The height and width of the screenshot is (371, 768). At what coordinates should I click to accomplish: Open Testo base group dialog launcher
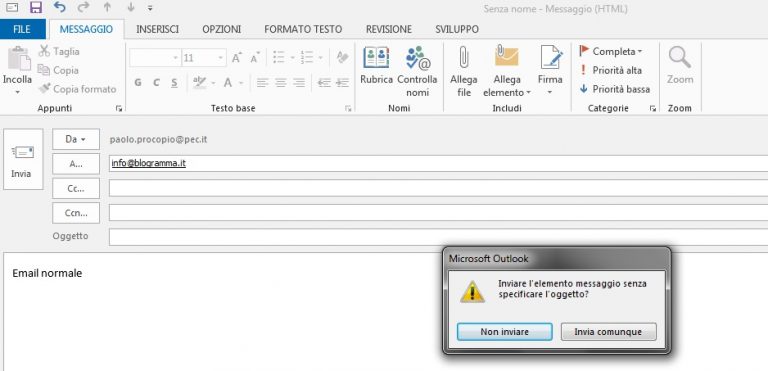pos(348,108)
